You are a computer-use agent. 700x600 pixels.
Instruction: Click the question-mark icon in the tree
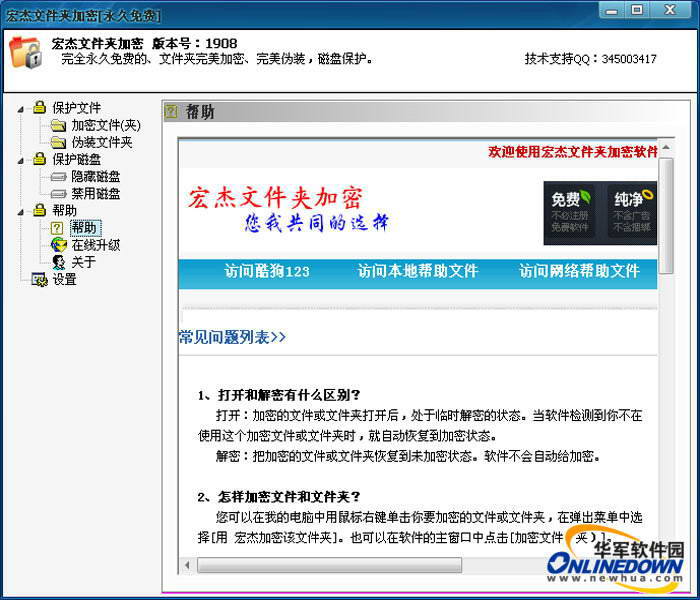pos(57,228)
